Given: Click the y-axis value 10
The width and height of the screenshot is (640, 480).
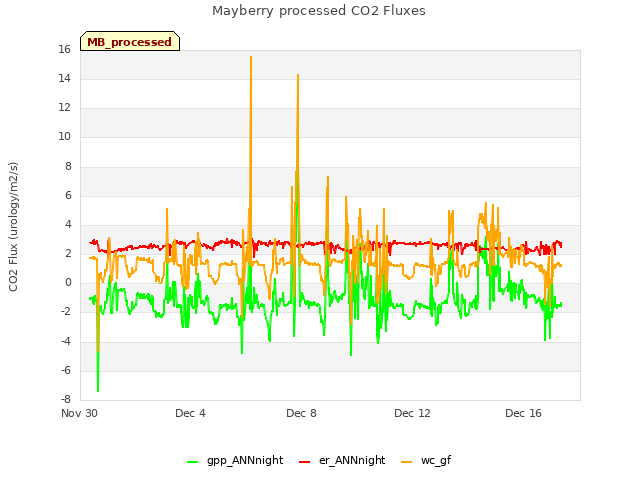Looking at the screenshot, I should (64, 136).
